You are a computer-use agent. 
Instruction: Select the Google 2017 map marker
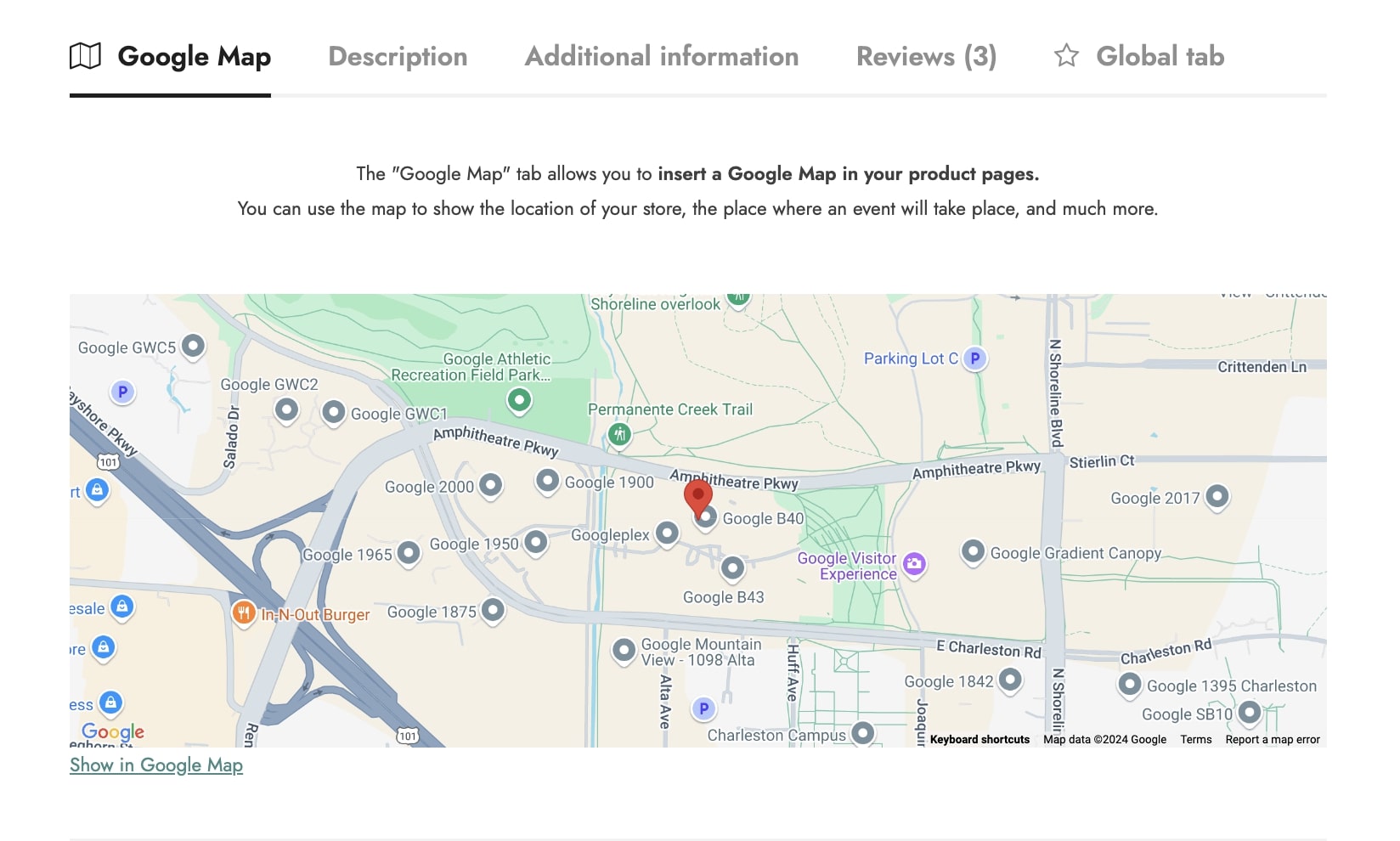coord(1217,495)
